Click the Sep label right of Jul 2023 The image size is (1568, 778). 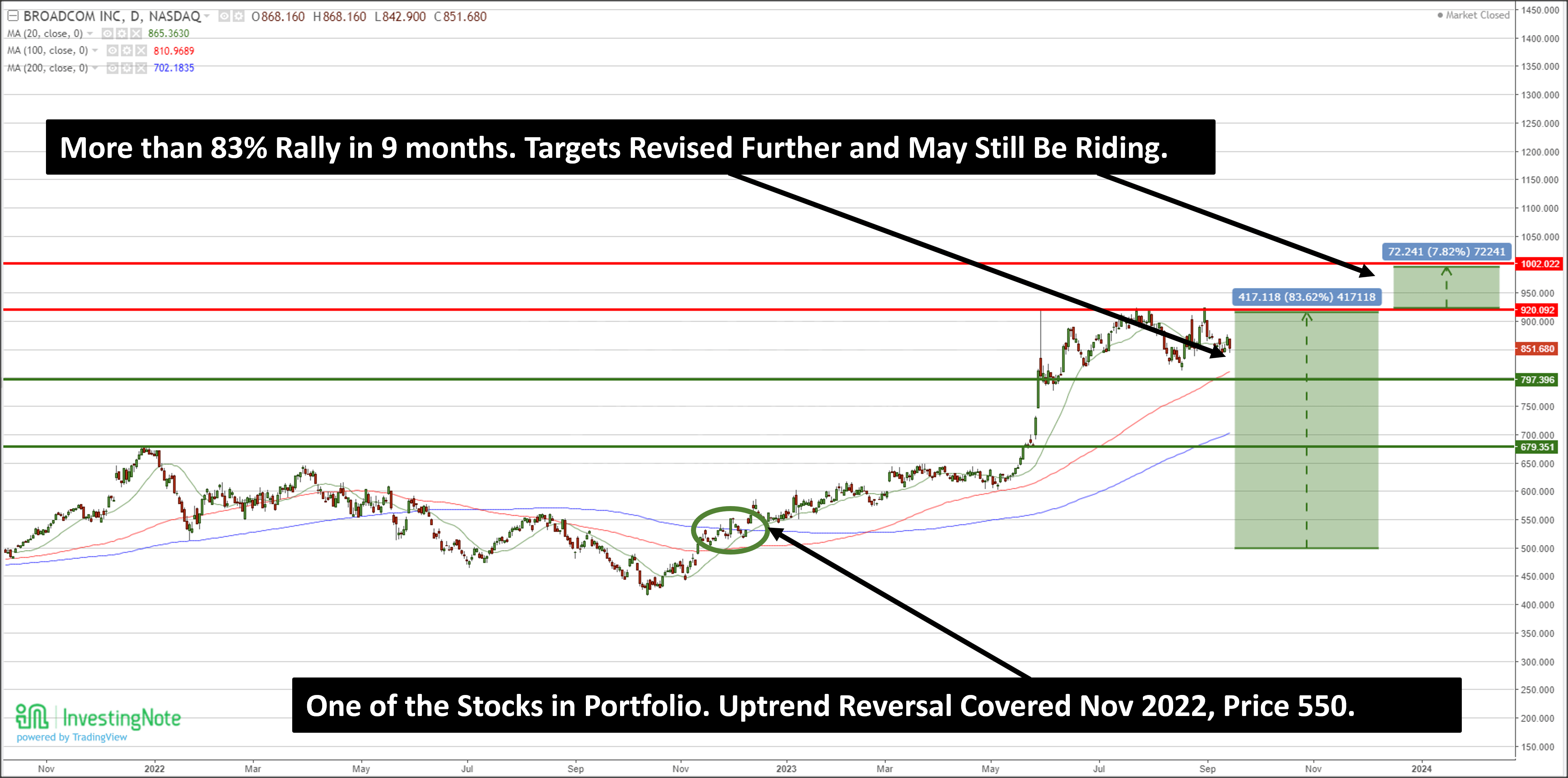(1208, 769)
